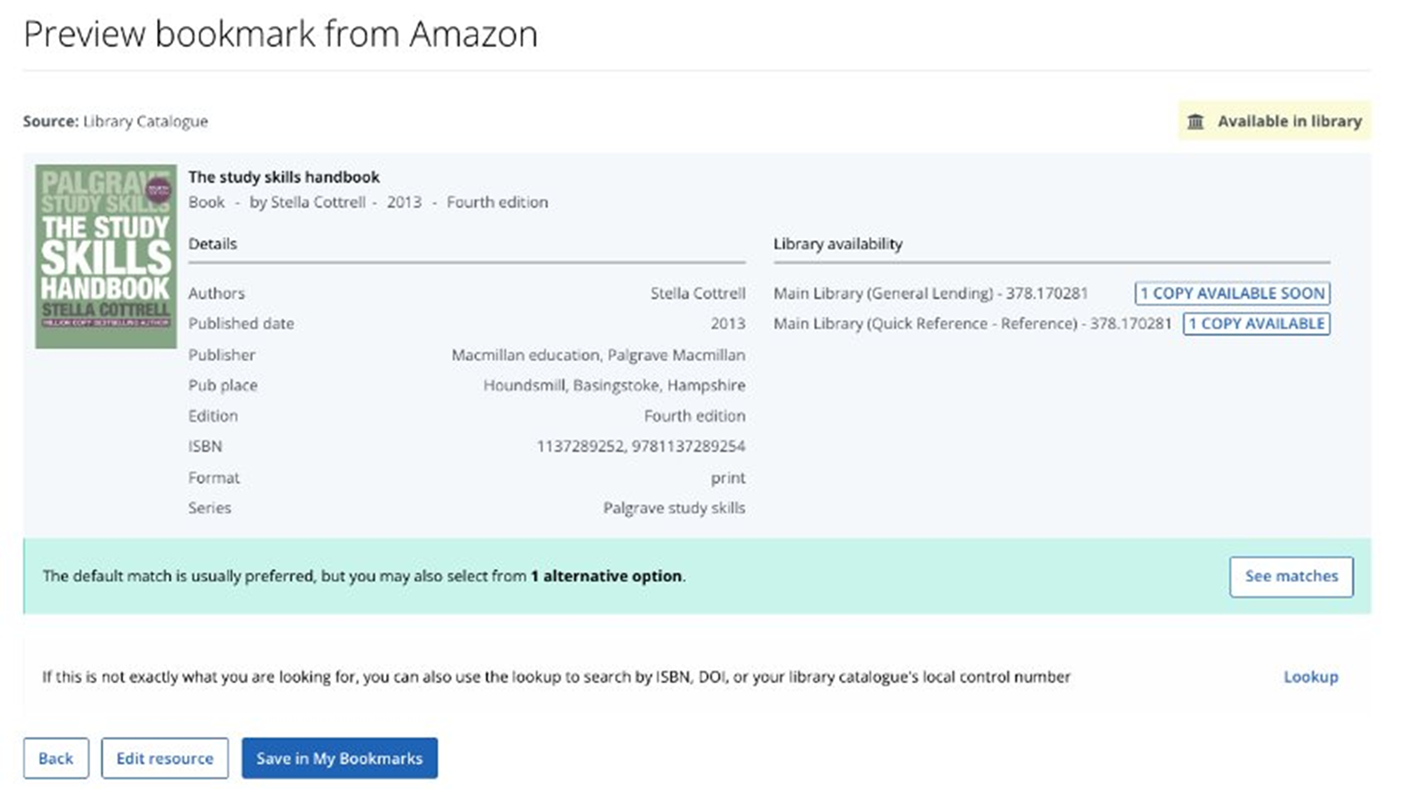1407x789 pixels.
Task: Click the Main Library General Lending entry
Action: point(930,293)
